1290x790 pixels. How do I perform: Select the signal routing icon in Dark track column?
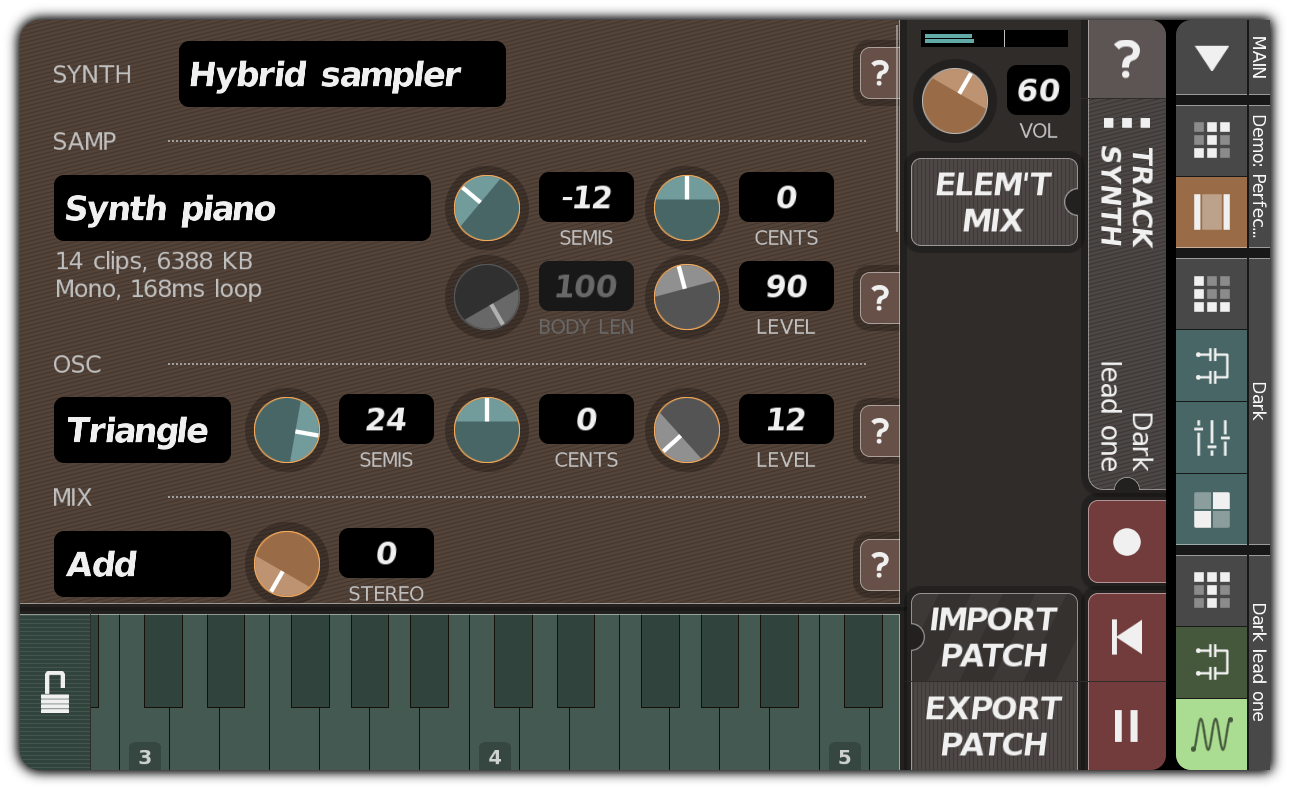(x=1212, y=363)
